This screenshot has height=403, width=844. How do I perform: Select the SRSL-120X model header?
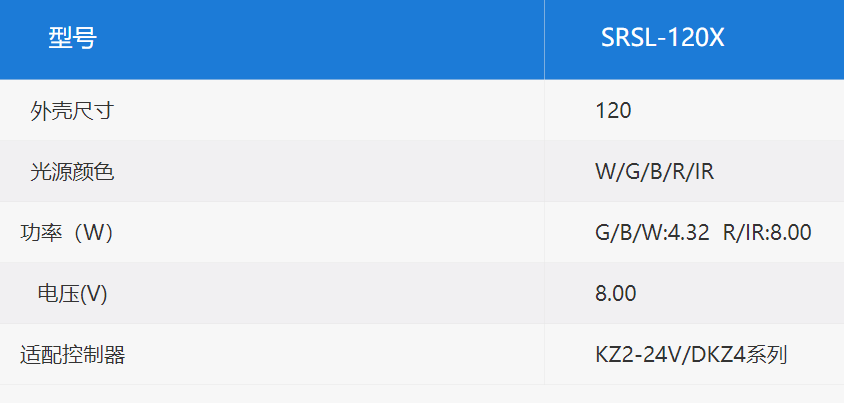pyautogui.click(x=663, y=38)
